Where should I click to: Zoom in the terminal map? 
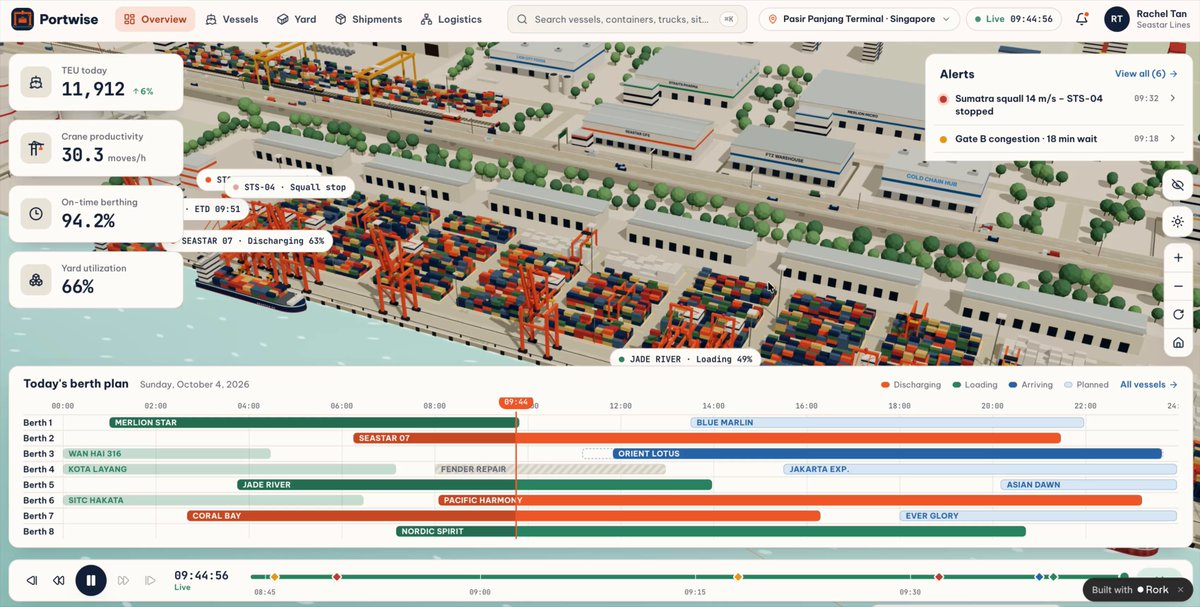(x=1178, y=258)
